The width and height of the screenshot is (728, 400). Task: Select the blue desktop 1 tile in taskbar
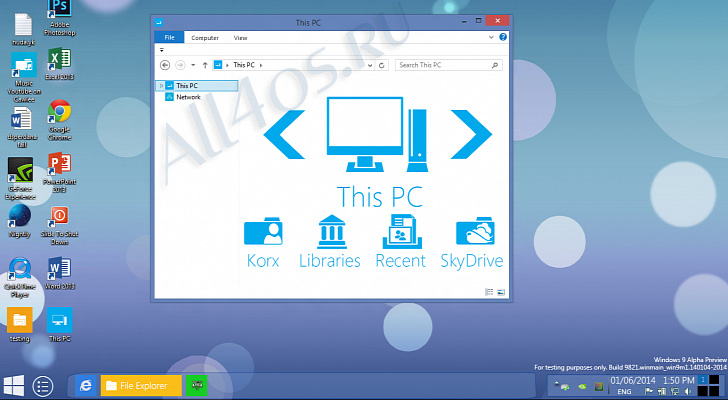click(702, 380)
